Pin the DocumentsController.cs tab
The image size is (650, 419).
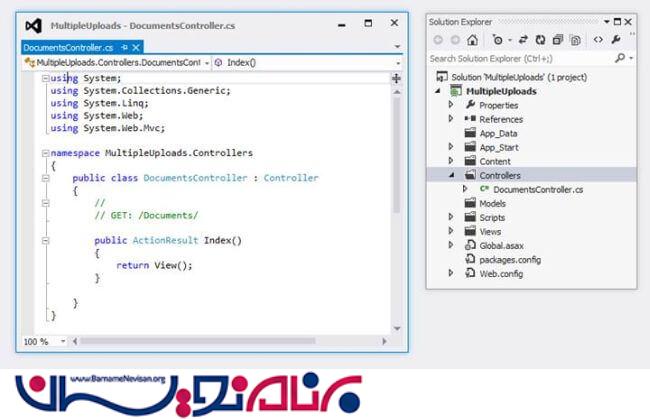coord(123,47)
